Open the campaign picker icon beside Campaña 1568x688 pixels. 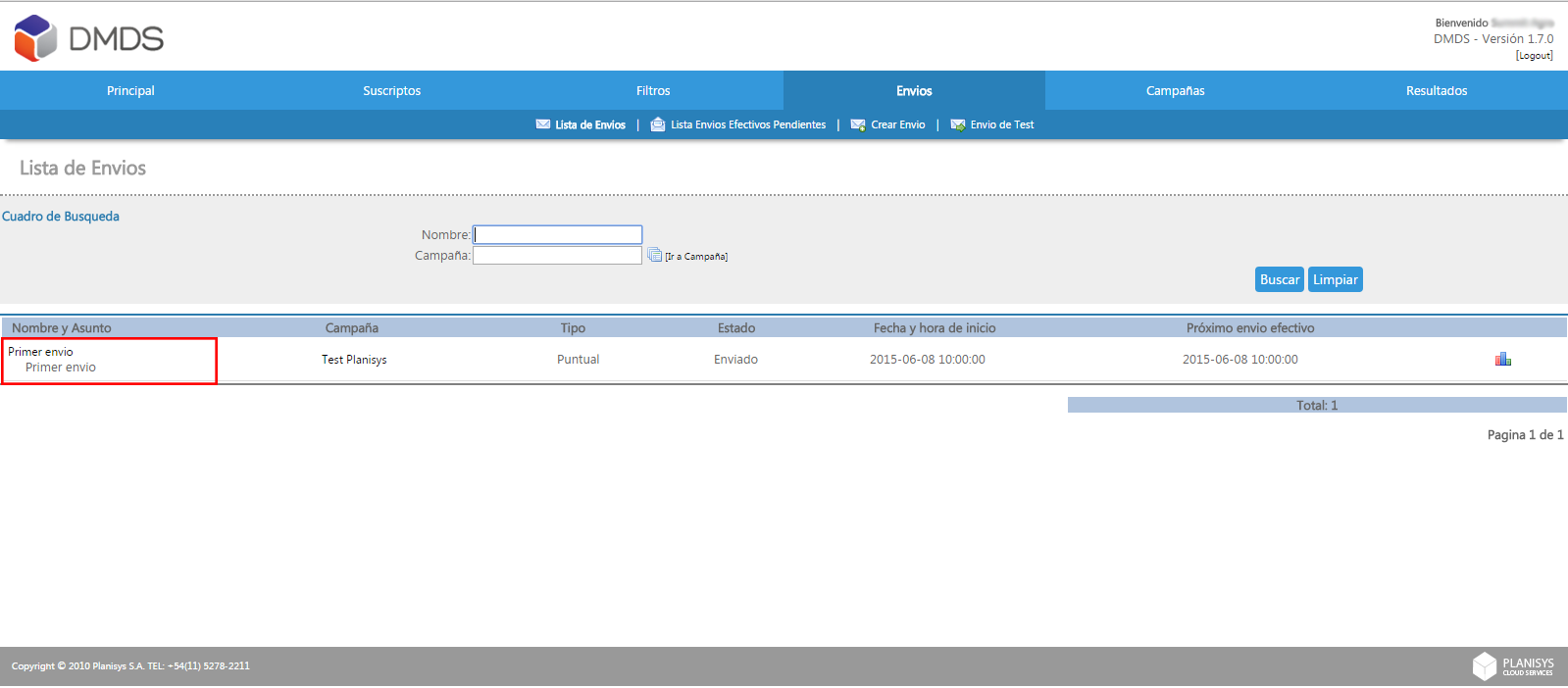click(x=654, y=255)
